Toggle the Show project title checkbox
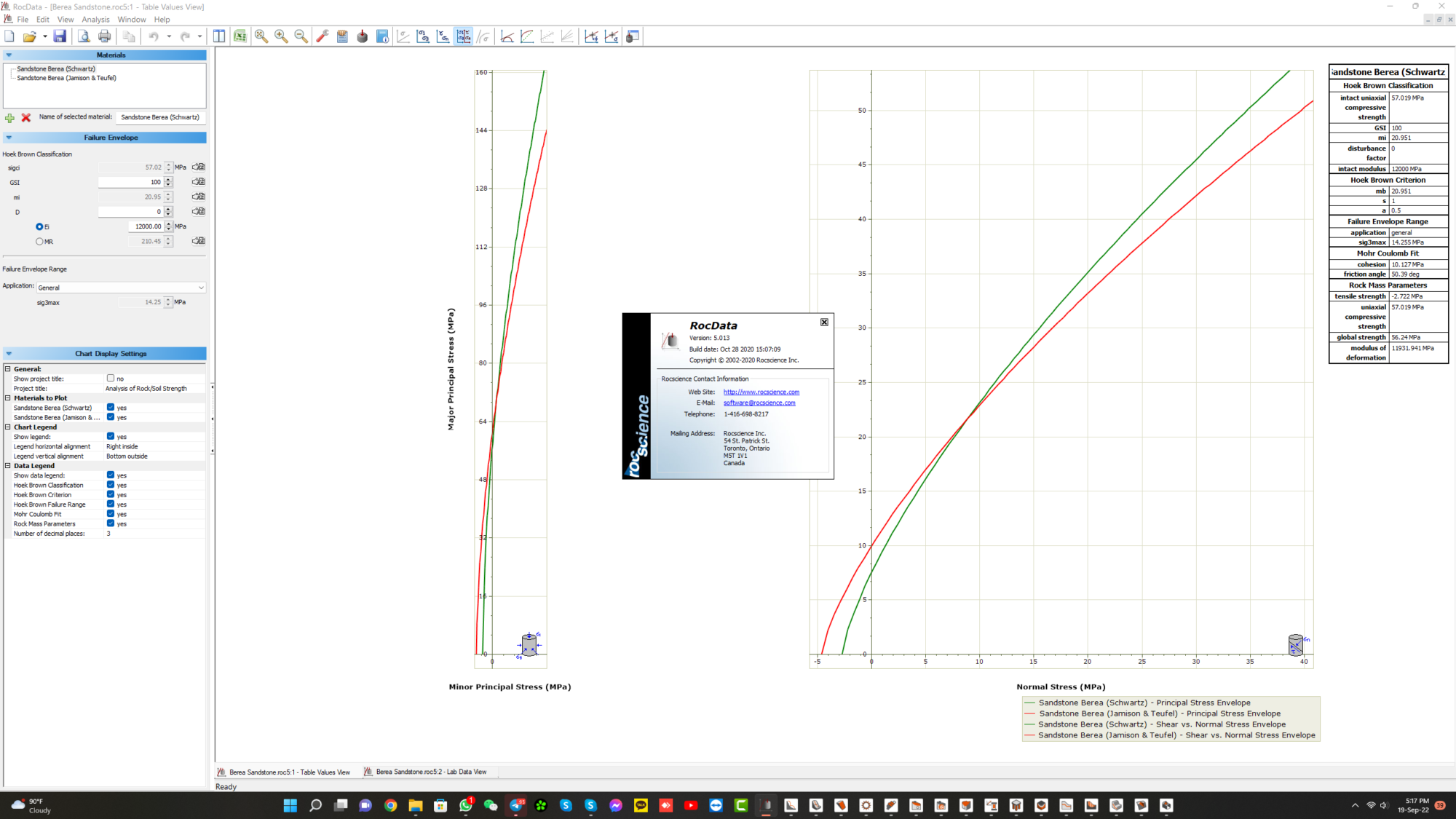This screenshot has height=819, width=1456. point(111,379)
